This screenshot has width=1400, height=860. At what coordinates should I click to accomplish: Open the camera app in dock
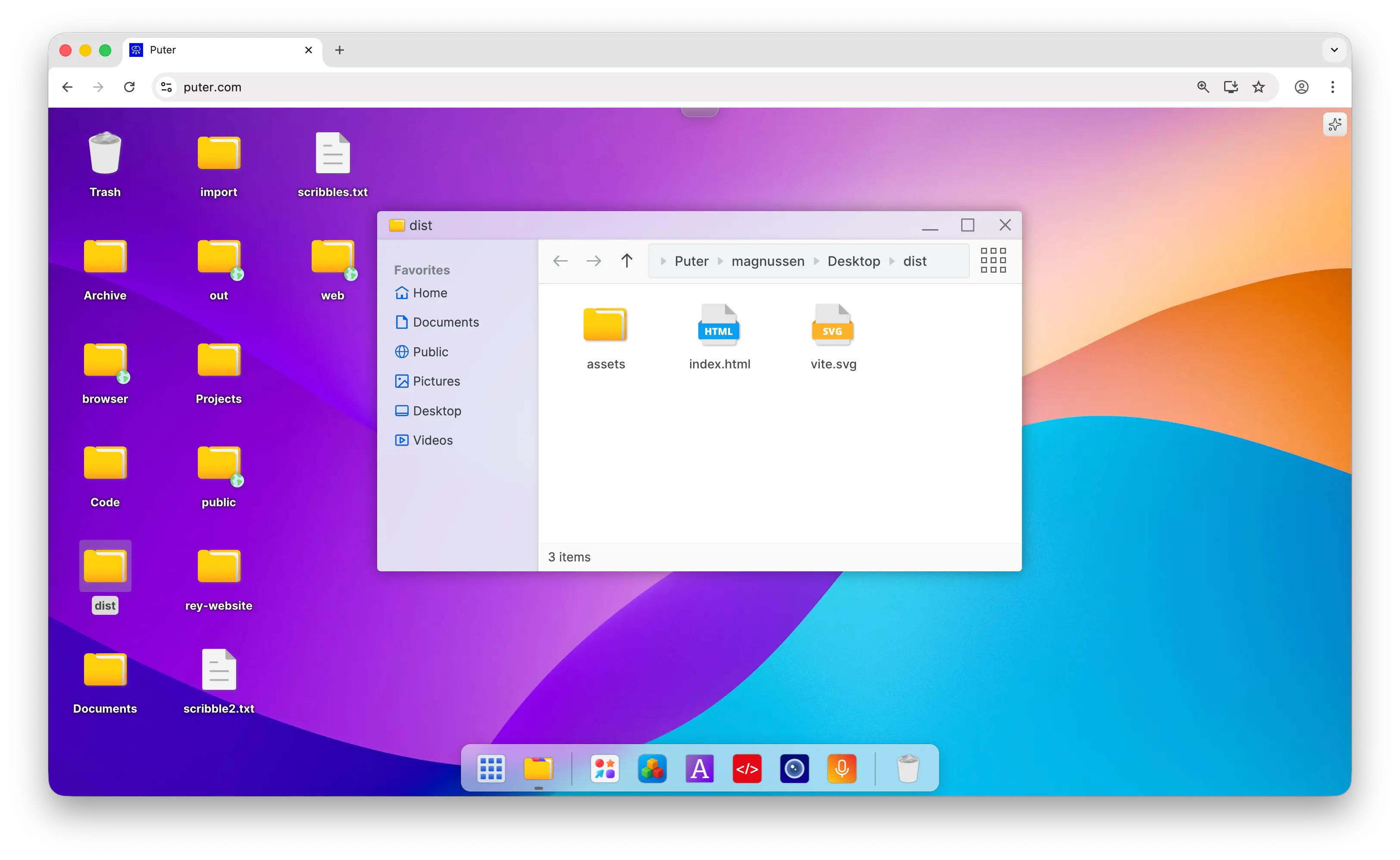coord(794,769)
